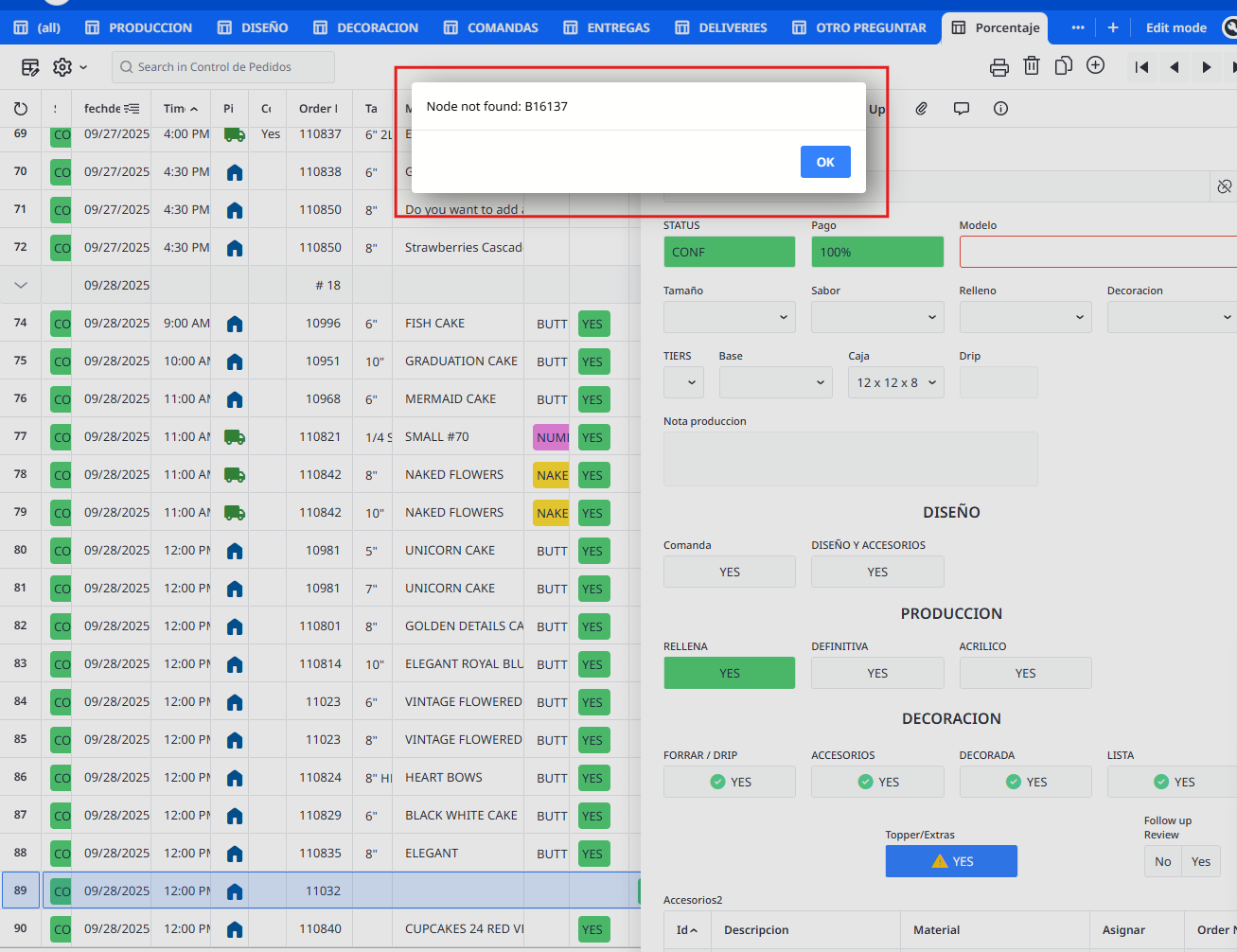Click the Search in Control de Pedidos field
1237x952 pixels.
coord(223,67)
